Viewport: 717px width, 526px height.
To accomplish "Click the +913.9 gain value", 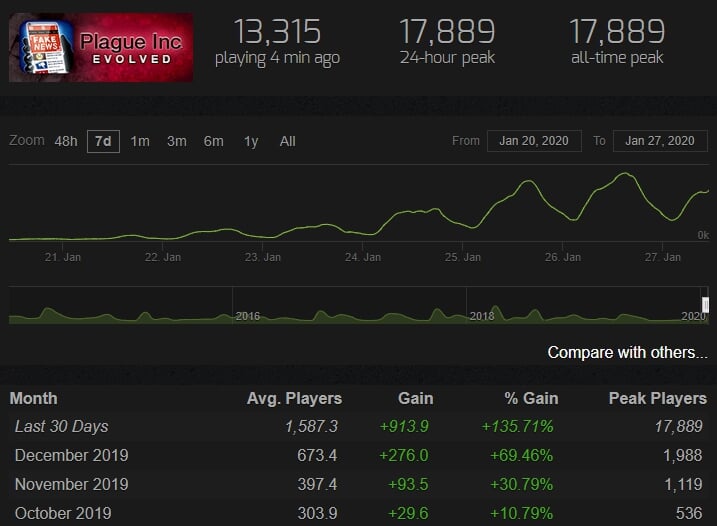I will (x=404, y=427).
